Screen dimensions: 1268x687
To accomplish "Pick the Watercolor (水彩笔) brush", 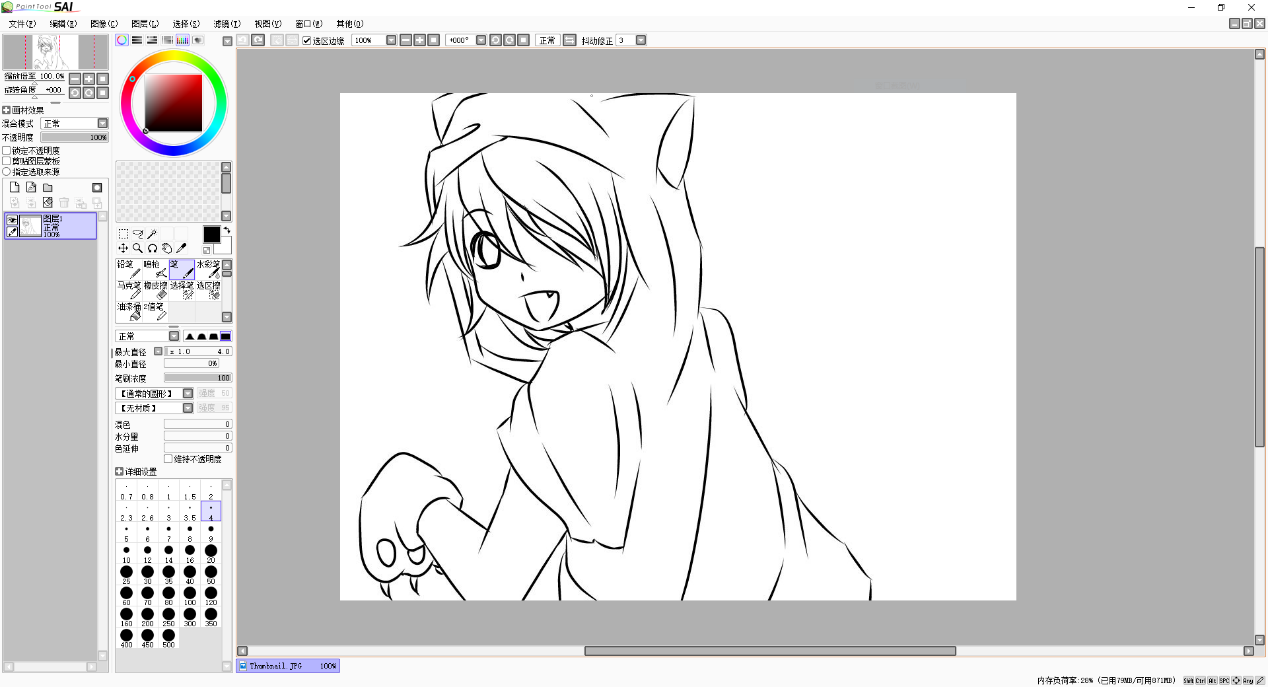I will [209, 269].
